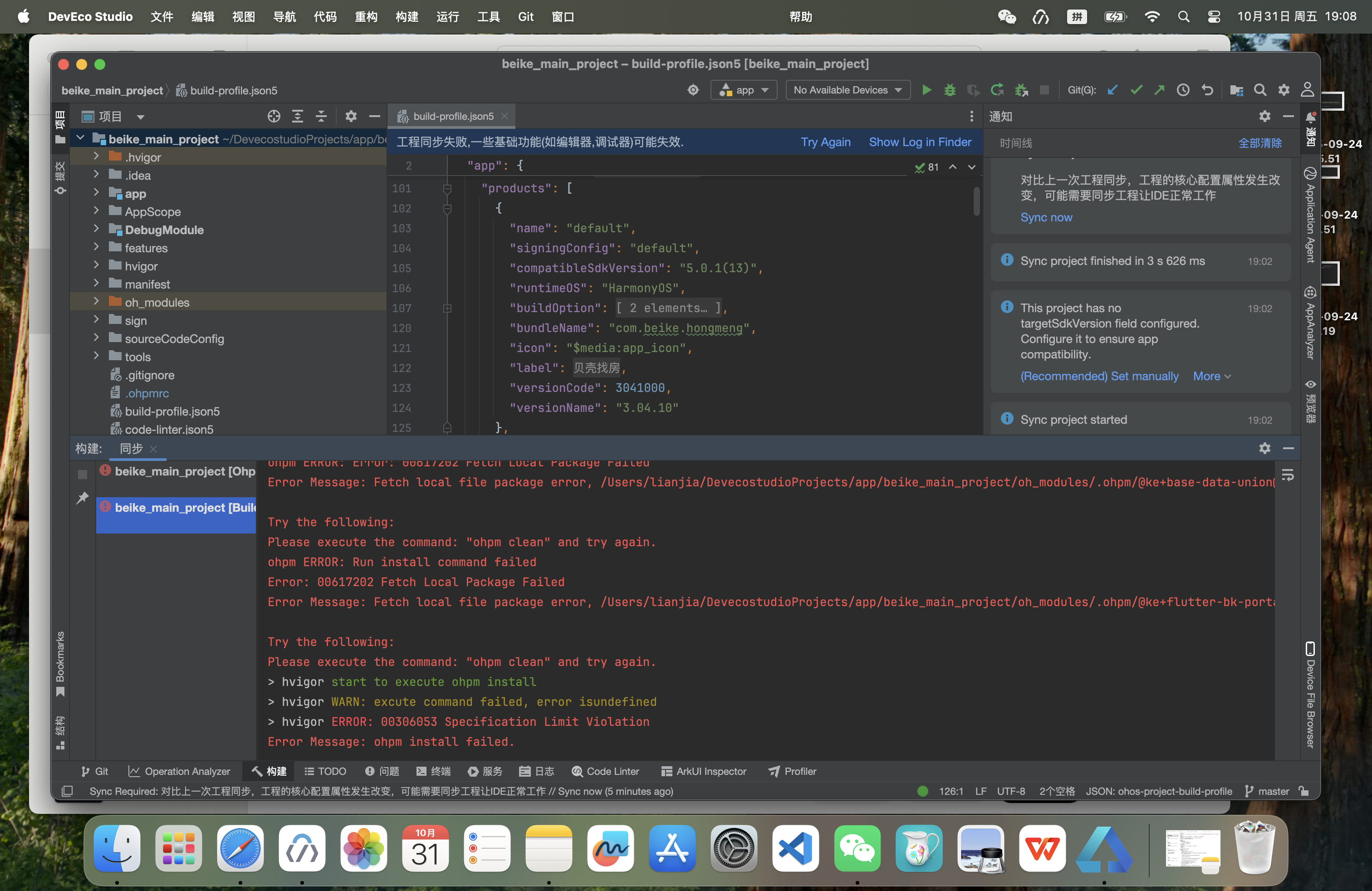
Task: Open the No Available Devices dropdown
Action: click(848, 90)
